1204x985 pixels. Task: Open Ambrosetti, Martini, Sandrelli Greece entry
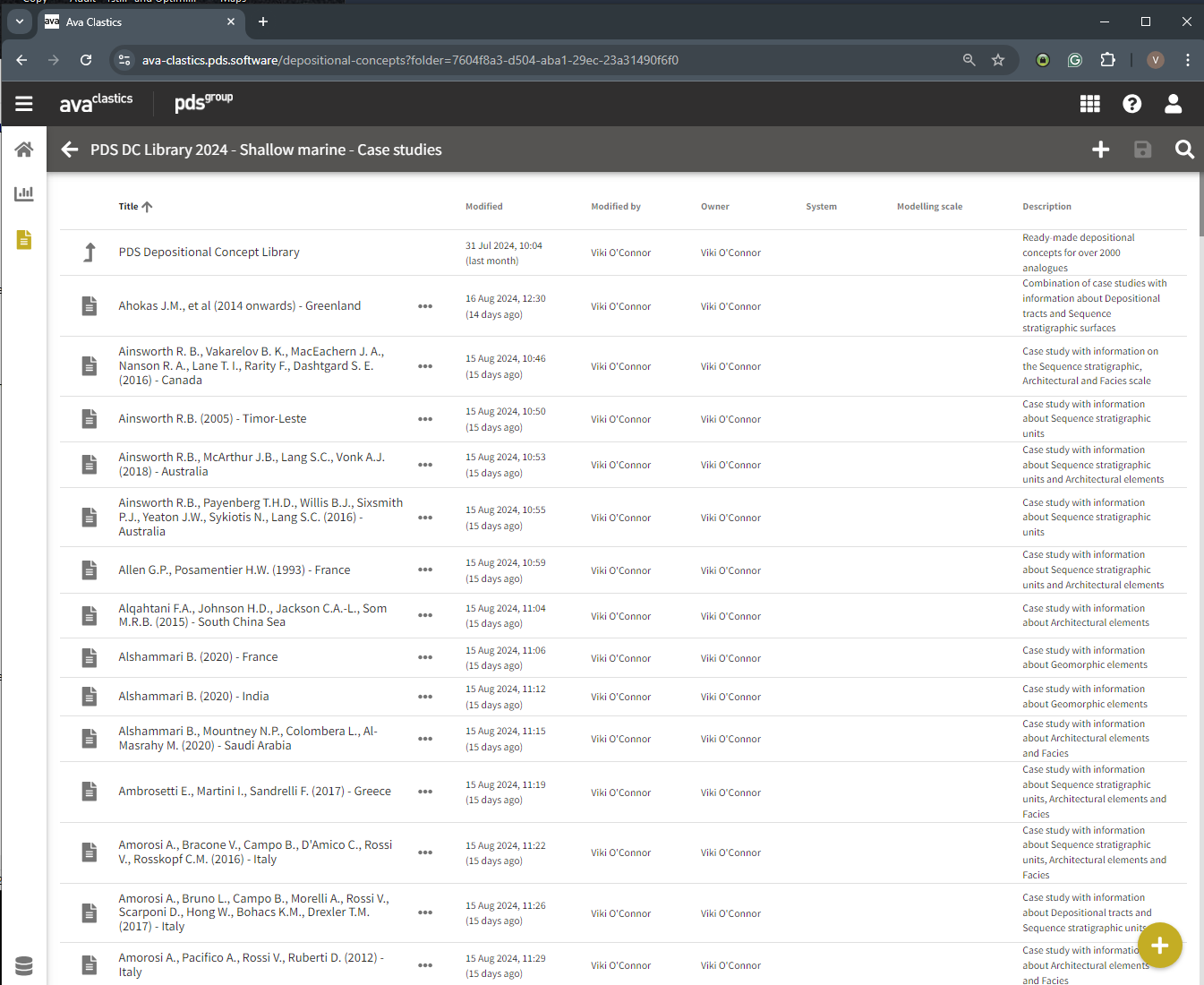pyautogui.click(x=254, y=792)
